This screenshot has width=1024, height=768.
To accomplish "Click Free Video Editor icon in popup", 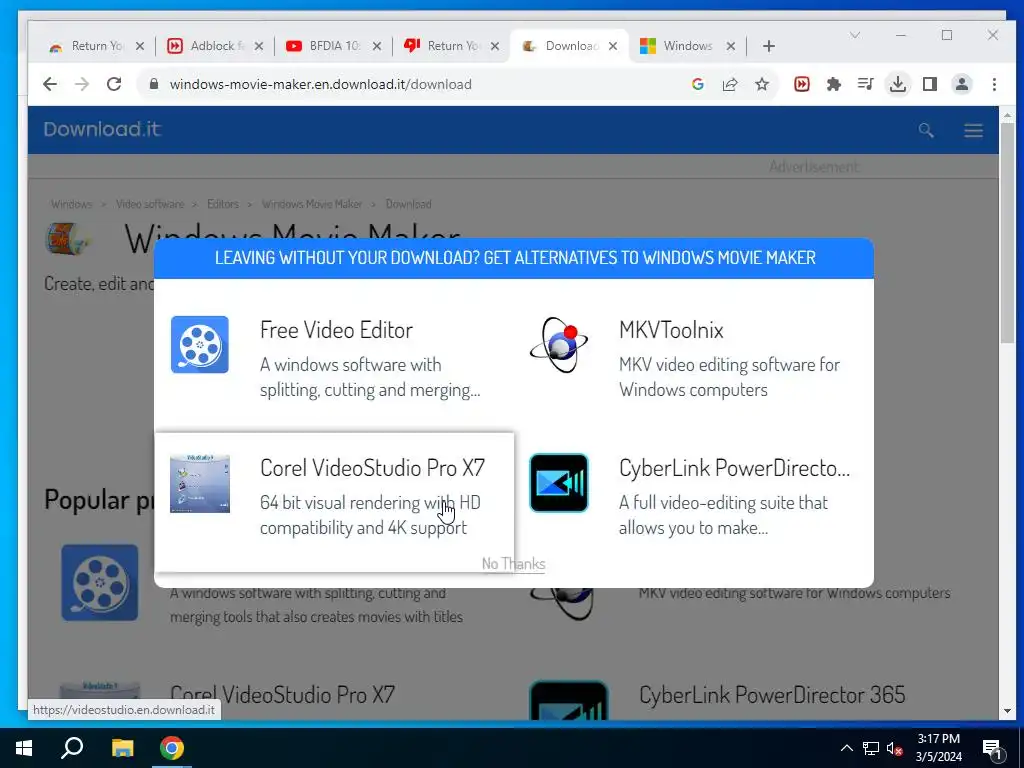I will pyautogui.click(x=200, y=345).
